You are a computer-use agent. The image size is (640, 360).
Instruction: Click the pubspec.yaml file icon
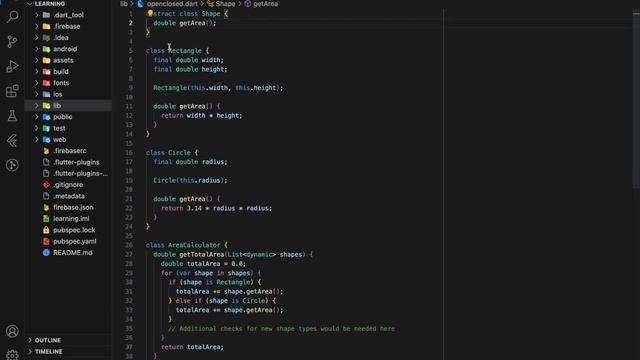46,241
